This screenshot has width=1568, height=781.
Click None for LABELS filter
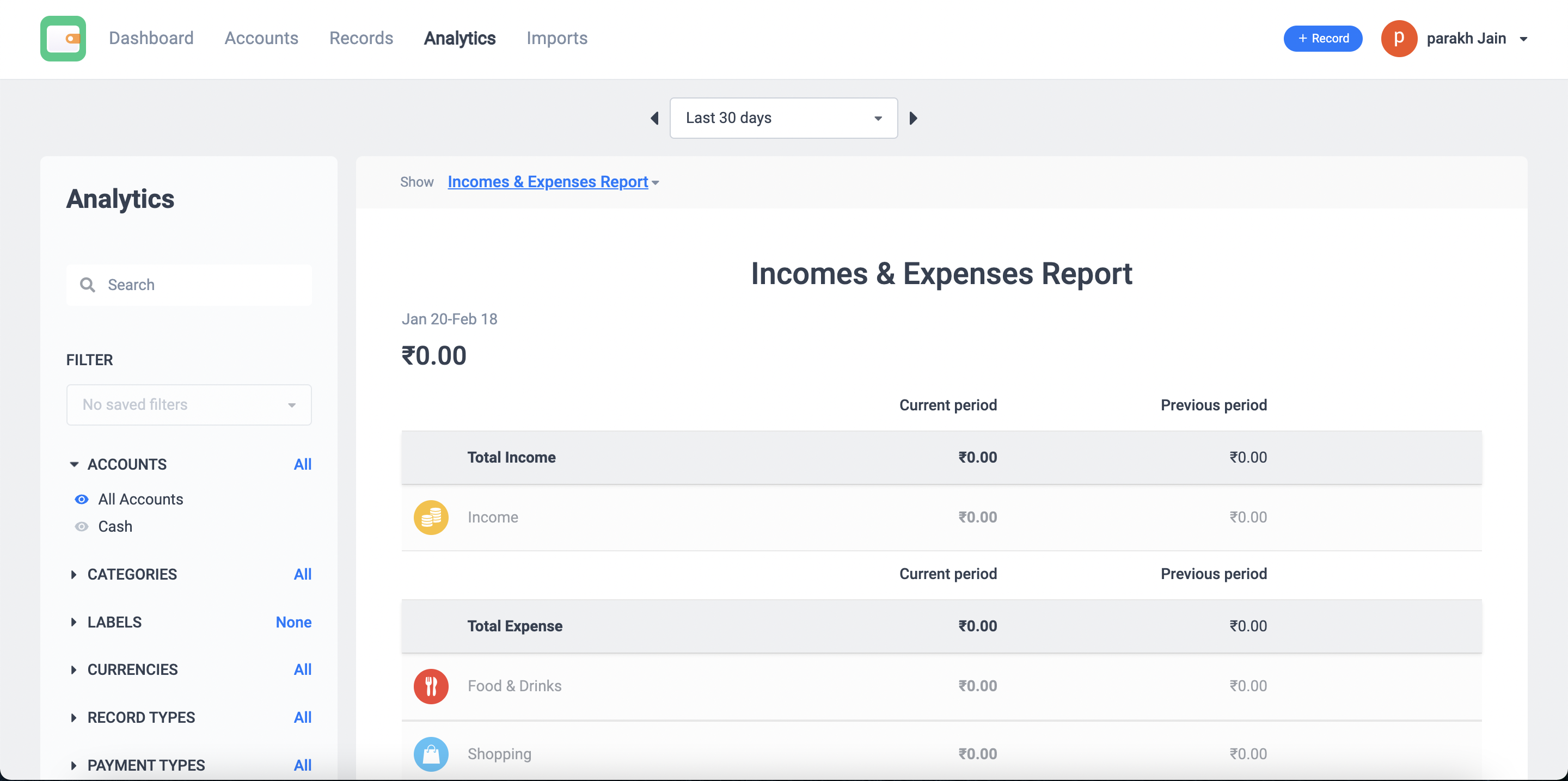293,622
